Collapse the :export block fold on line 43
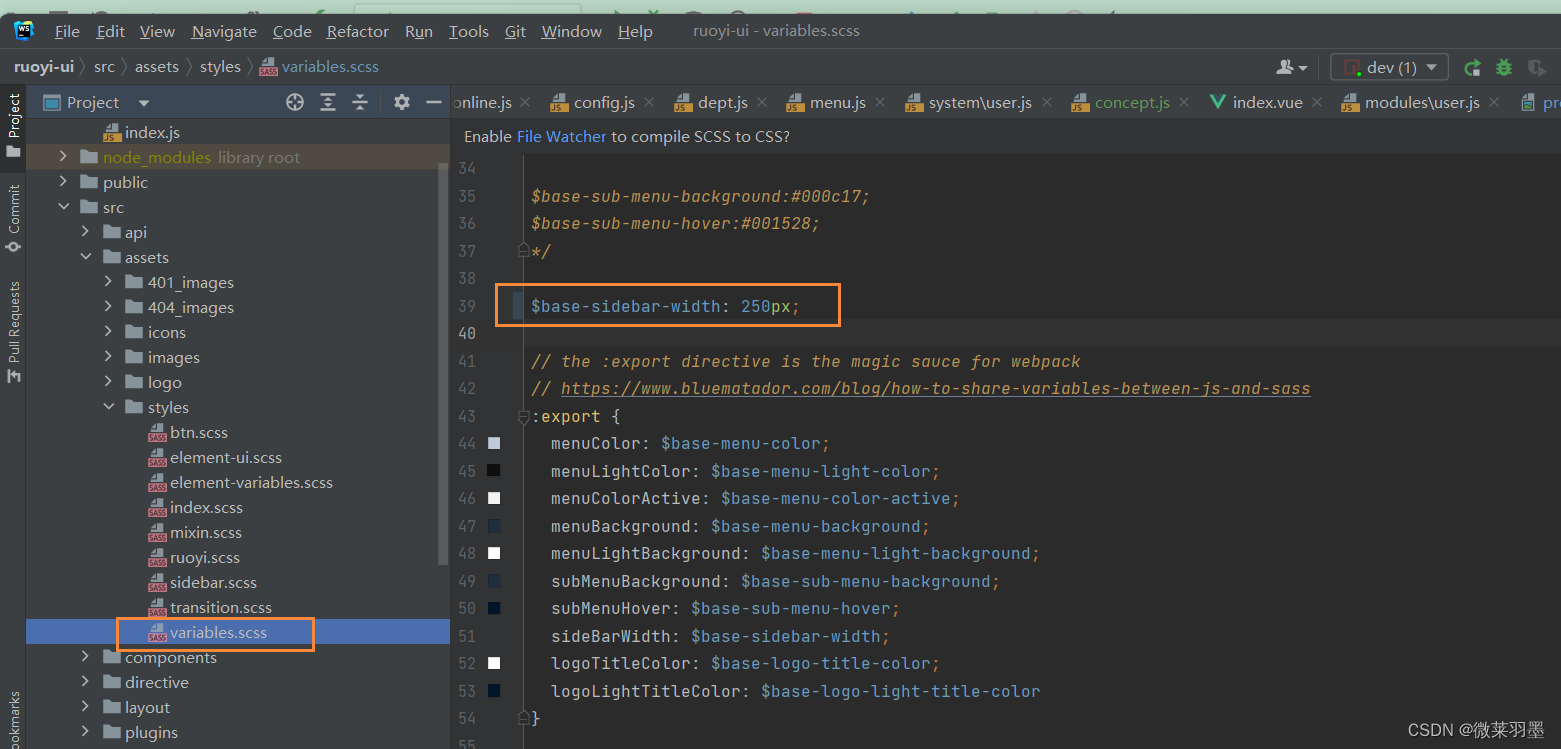1561x749 pixels. click(x=523, y=417)
